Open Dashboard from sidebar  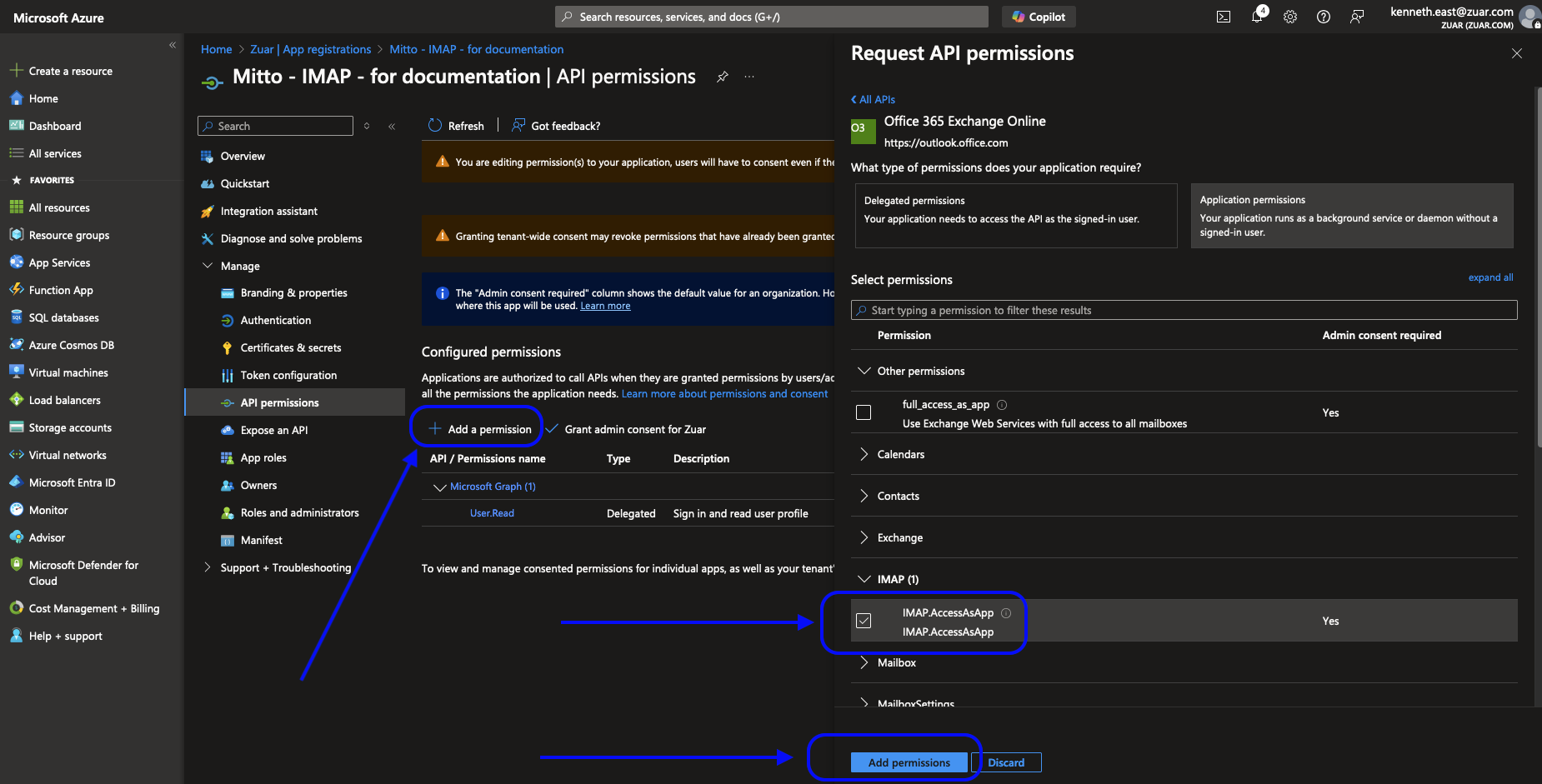point(55,126)
